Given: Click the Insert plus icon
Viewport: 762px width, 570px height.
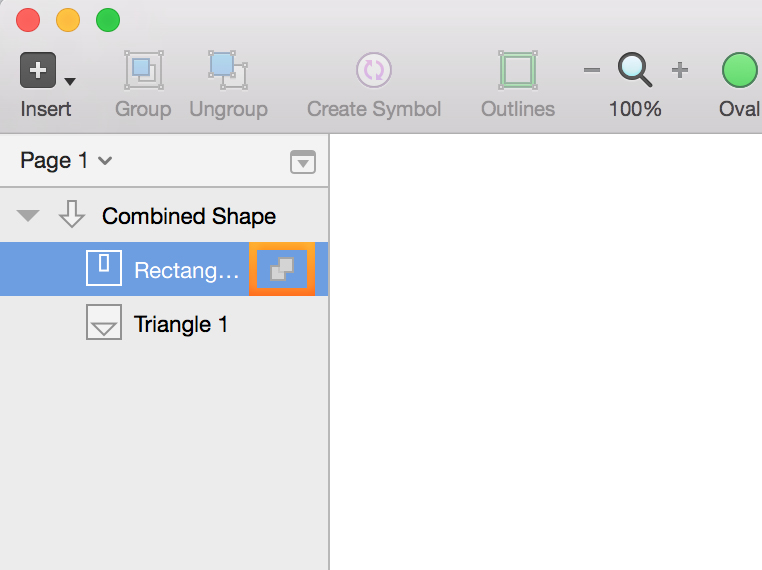Looking at the screenshot, I should pos(37,70).
